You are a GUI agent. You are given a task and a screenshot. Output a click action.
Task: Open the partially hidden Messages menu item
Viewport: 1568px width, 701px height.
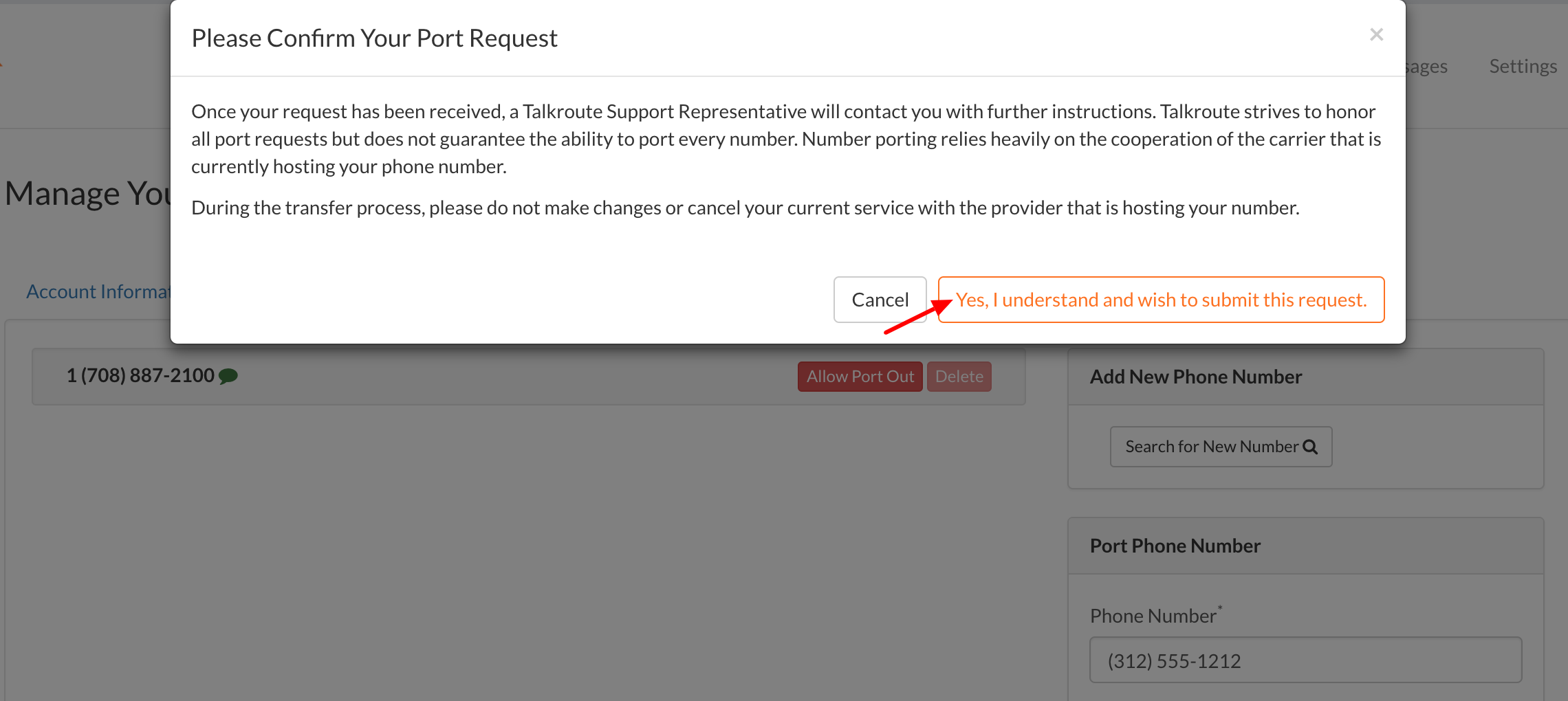pos(1426,67)
